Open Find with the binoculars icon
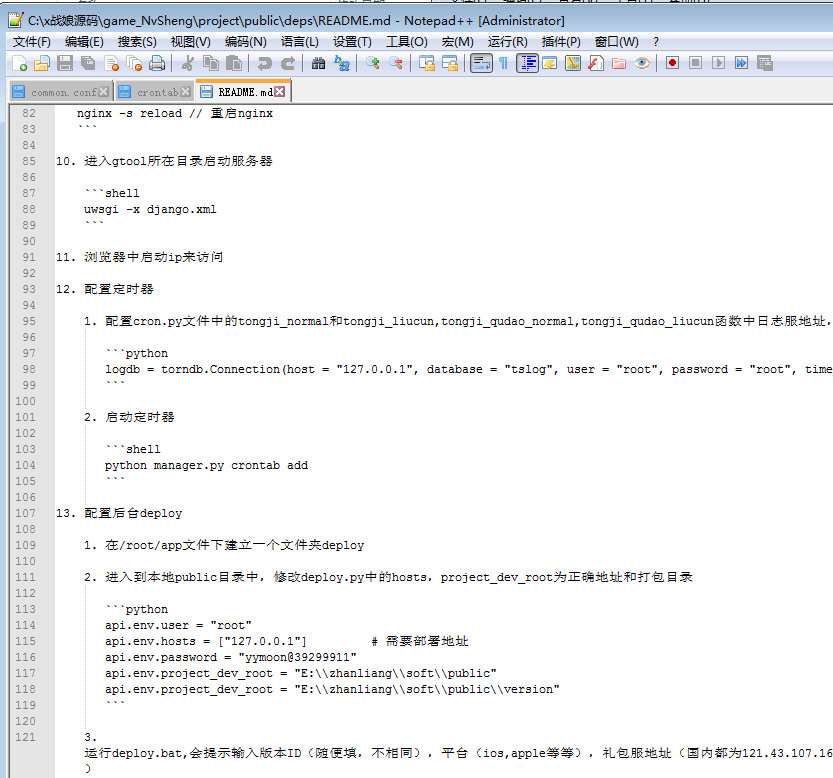The height and width of the screenshot is (778, 833). point(318,63)
